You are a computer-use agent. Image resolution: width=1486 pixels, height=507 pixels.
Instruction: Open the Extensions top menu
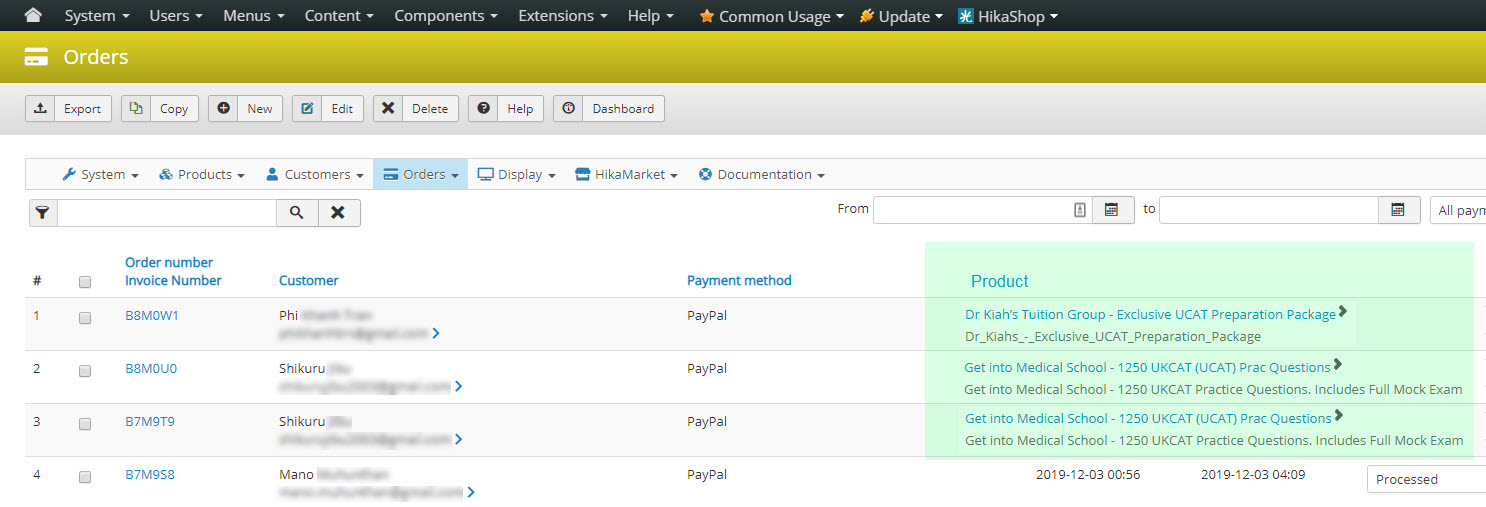(x=561, y=16)
